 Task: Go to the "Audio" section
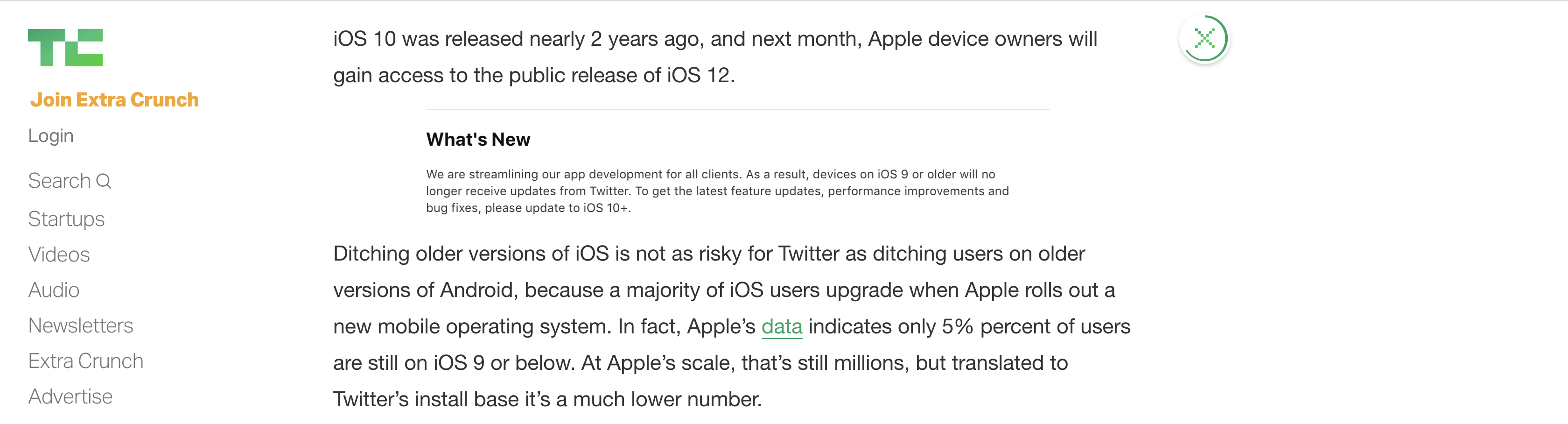[54, 290]
